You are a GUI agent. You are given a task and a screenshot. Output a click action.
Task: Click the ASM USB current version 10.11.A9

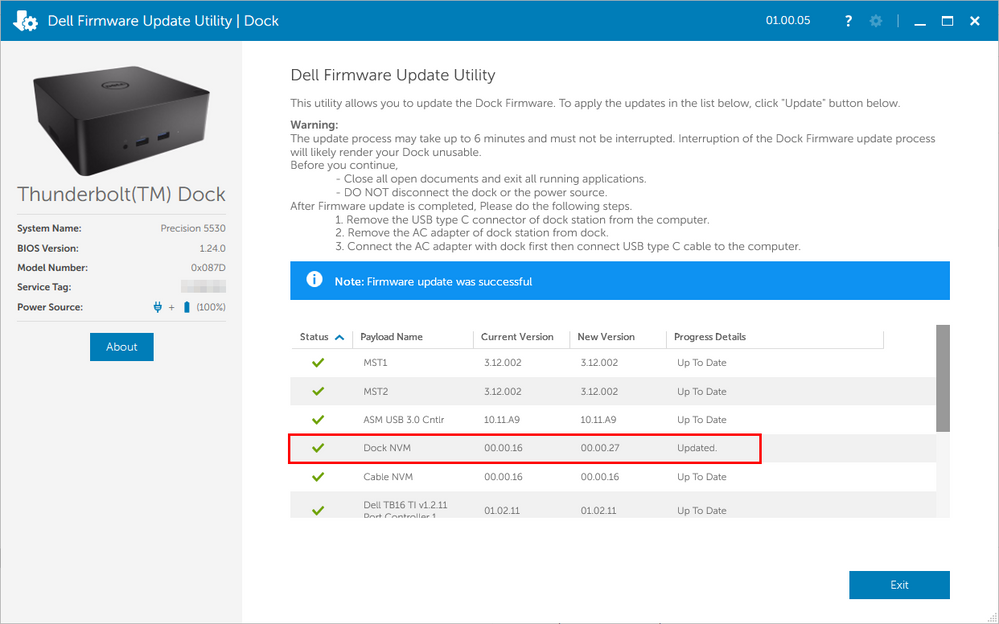pos(502,419)
